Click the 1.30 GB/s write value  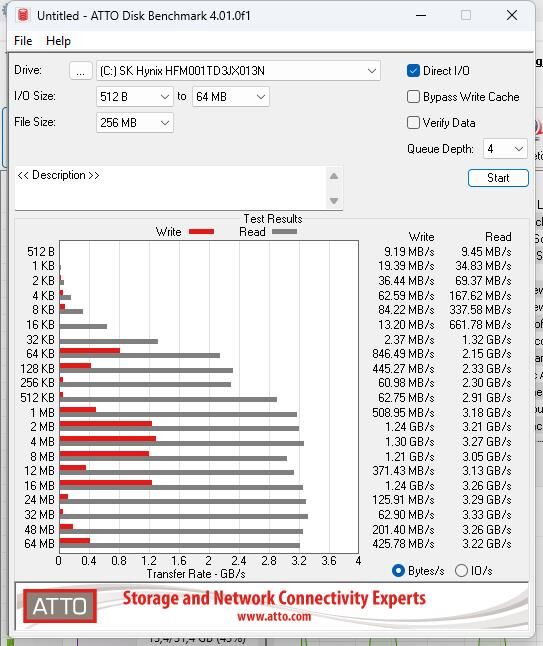pos(410,442)
